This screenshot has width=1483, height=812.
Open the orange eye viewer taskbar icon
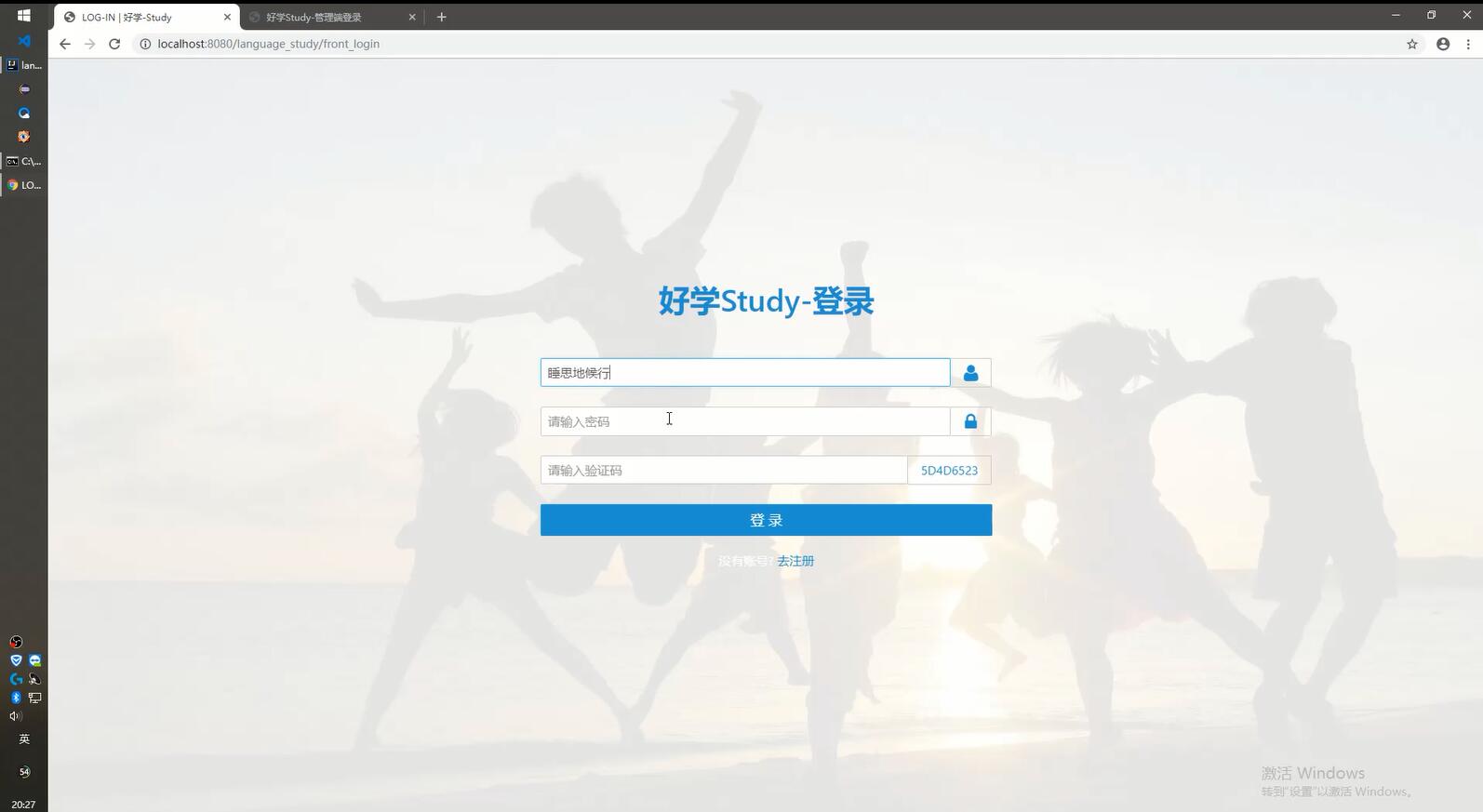click(x=24, y=137)
